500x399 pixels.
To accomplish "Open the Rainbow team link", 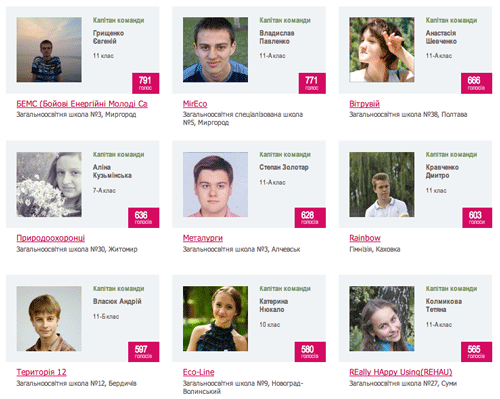I will 365,238.
